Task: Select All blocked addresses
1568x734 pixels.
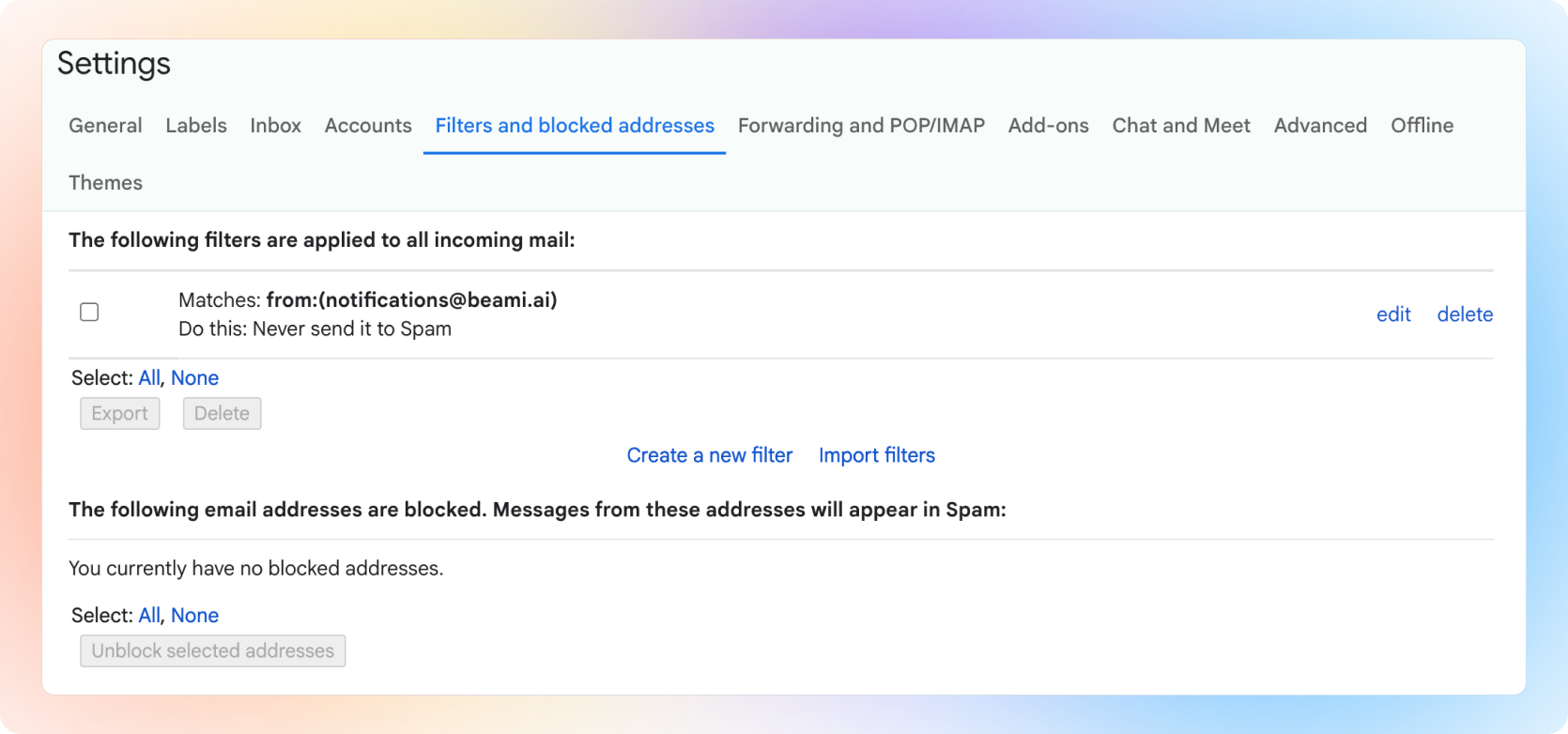Action: pyautogui.click(x=148, y=616)
